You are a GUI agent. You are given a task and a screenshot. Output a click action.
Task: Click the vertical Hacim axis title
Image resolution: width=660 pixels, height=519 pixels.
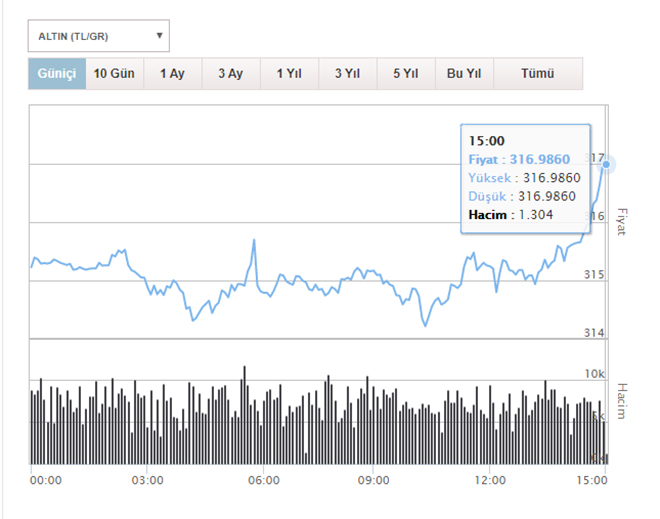tap(620, 400)
